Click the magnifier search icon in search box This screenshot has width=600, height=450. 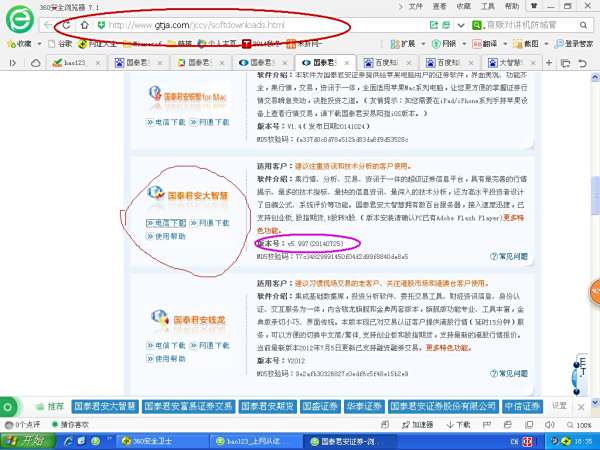click(x=583, y=25)
